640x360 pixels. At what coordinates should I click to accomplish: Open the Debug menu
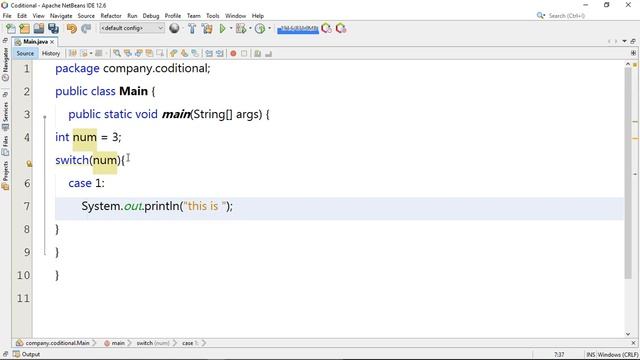coord(151,16)
